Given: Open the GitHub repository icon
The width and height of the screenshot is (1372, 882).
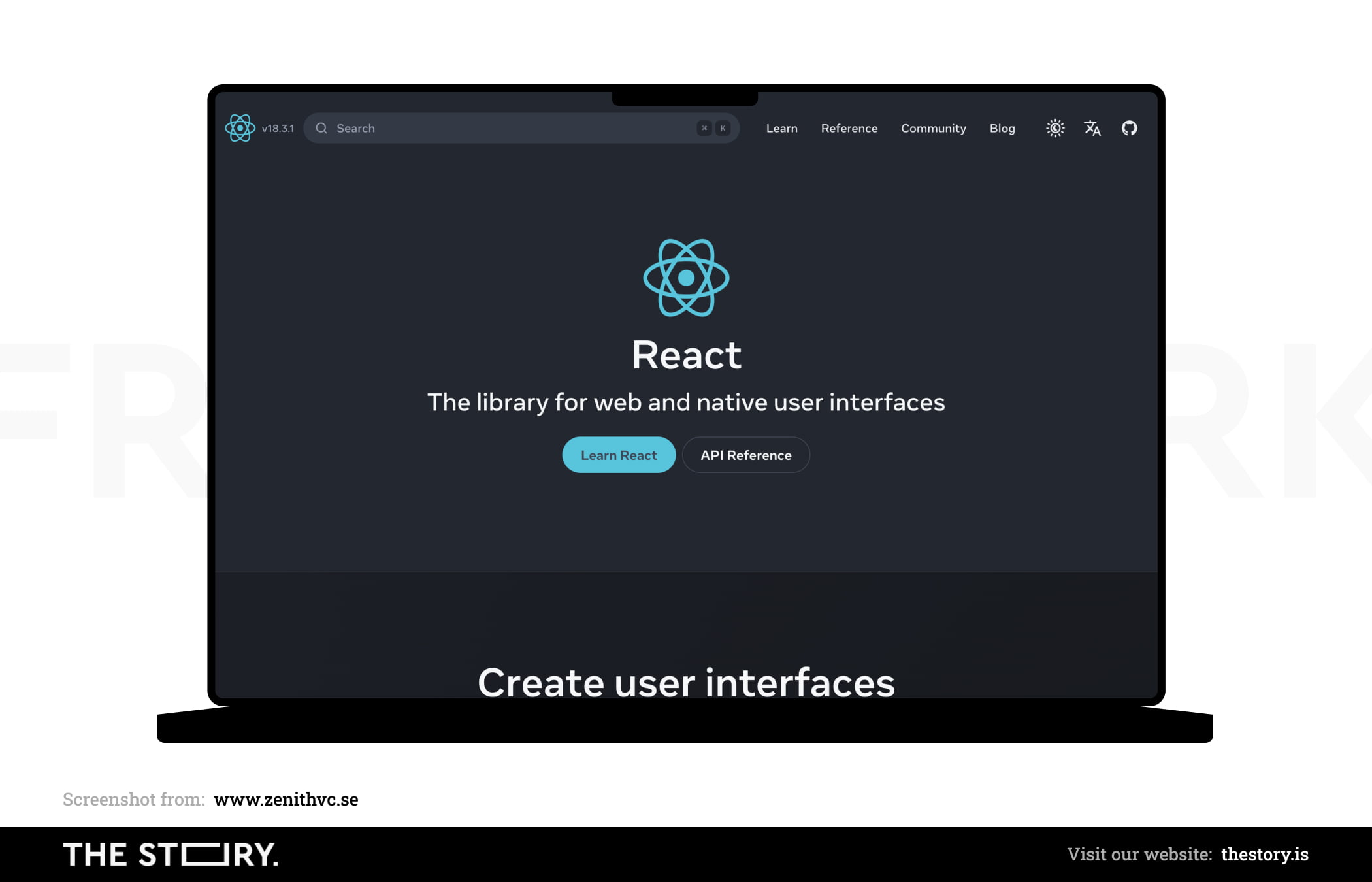Looking at the screenshot, I should 1127,128.
